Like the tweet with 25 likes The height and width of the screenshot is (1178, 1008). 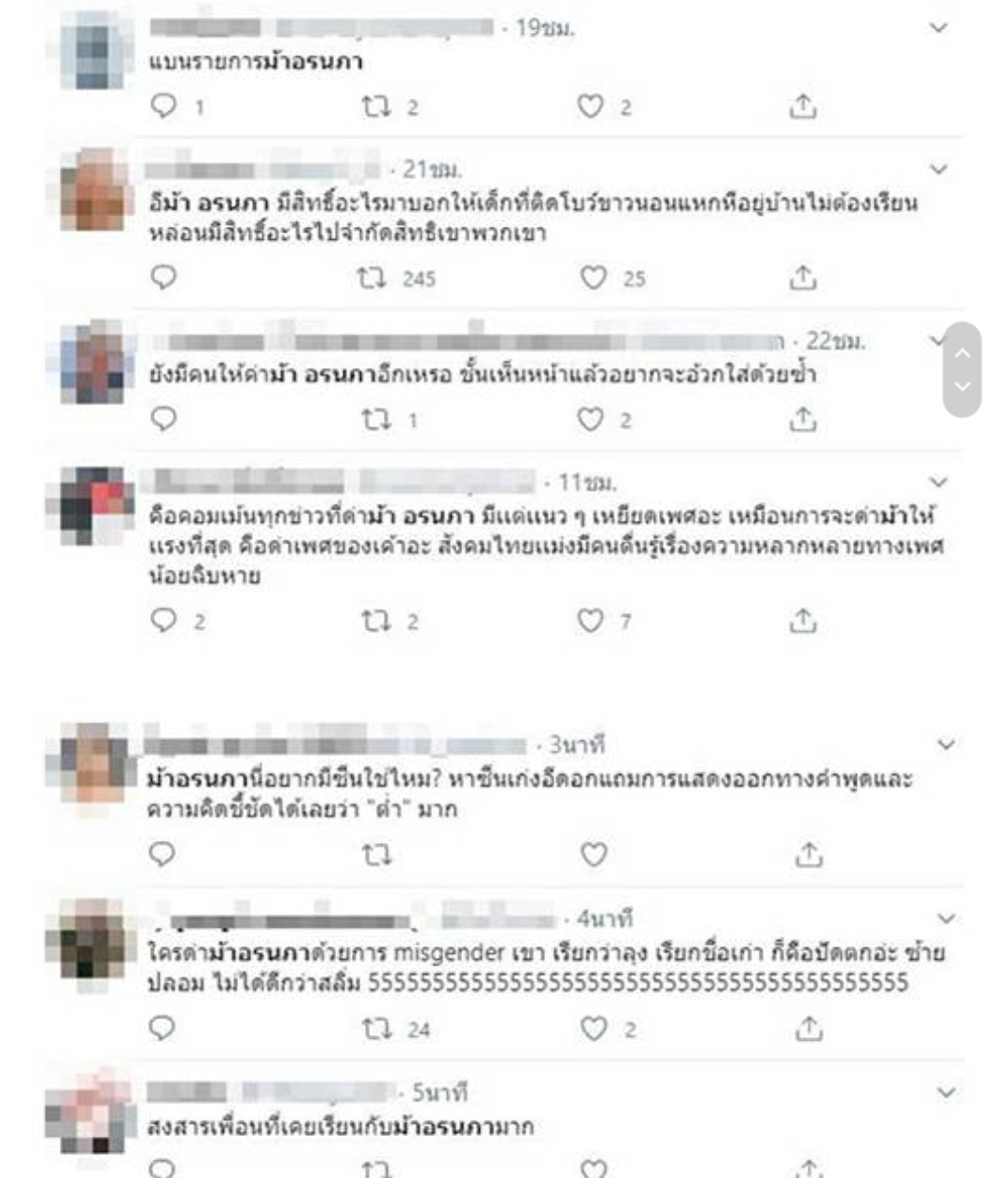594,277
